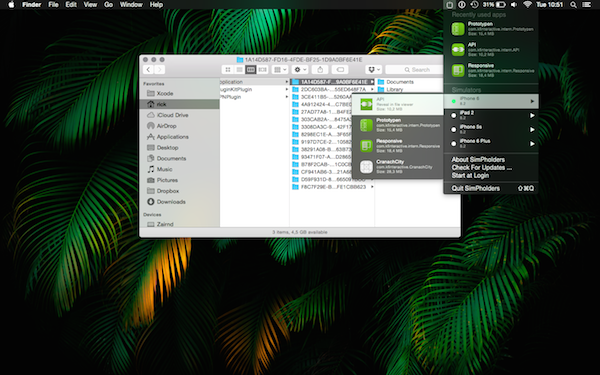This screenshot has width=600, height=375.
Task: Open the SimPholders menu bar icon
Action: (449, 5)
